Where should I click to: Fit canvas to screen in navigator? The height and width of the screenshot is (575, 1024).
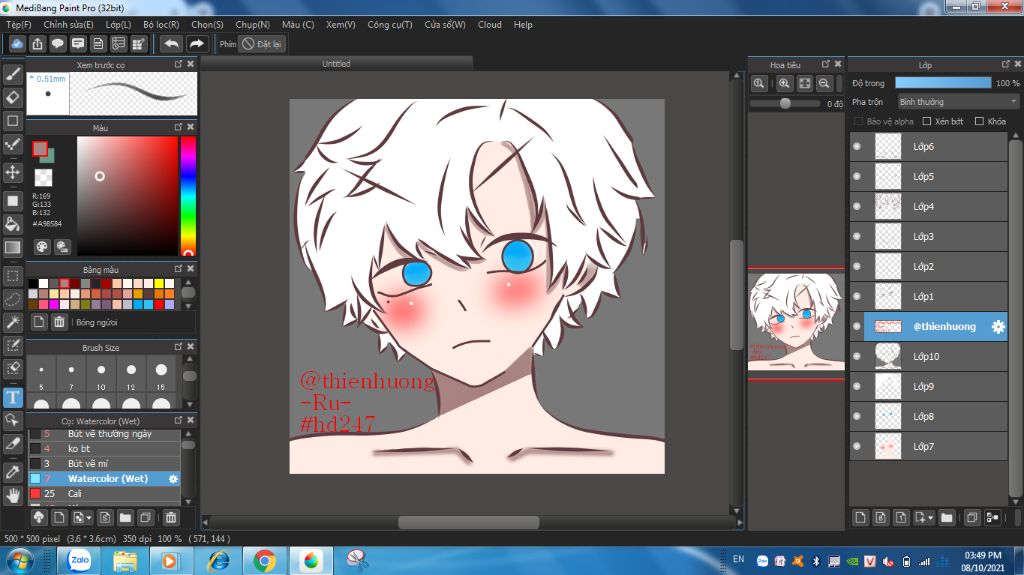click(x=805, y=83)
